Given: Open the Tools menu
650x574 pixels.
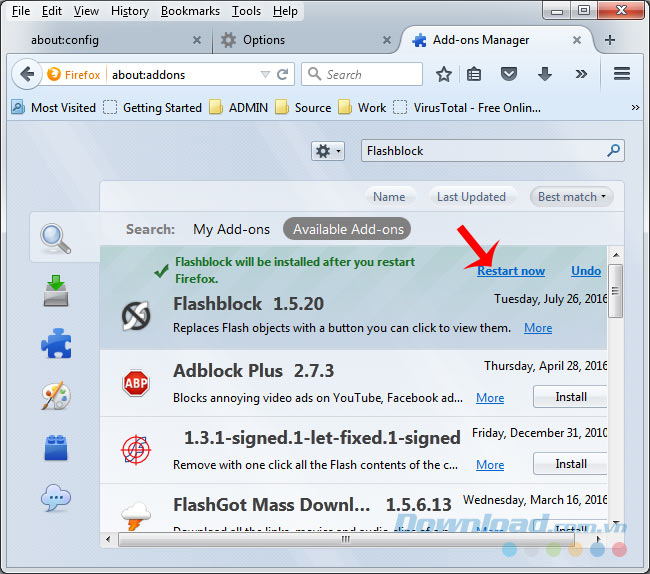Looking at the screenshot, I should [x=246, y=11].
